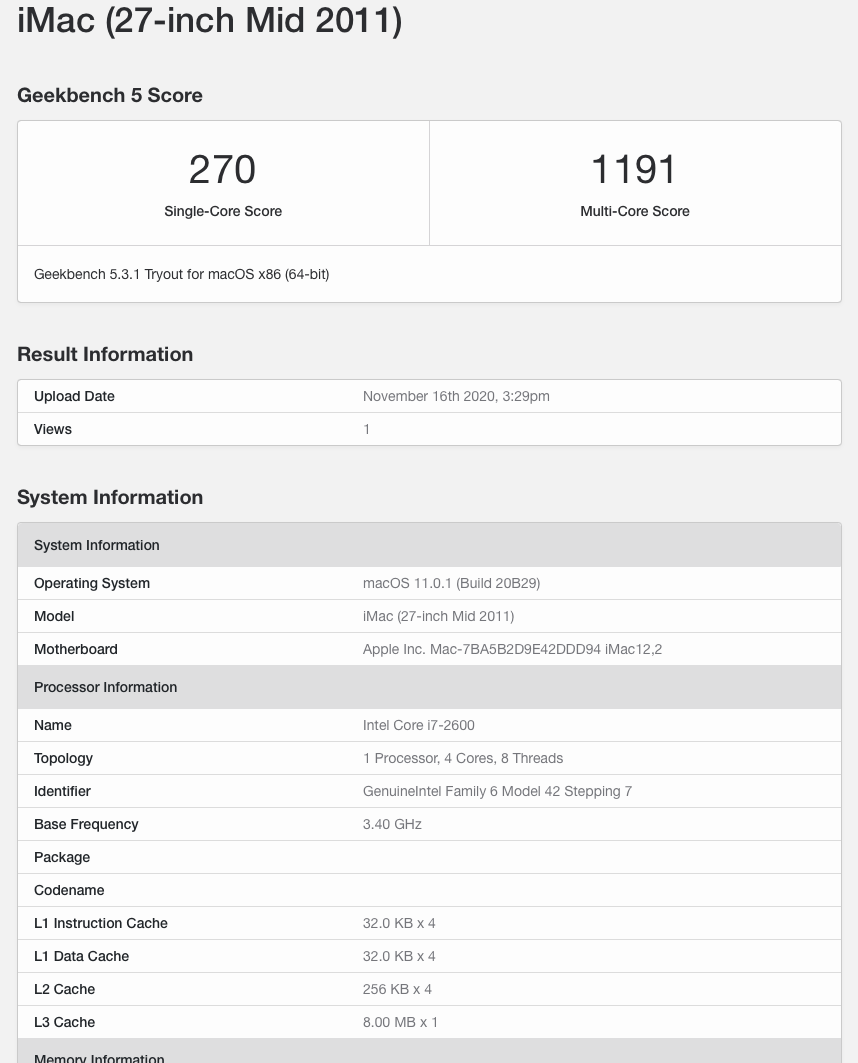Click the L3 Cache value 8.00 MB x 1
The image size is (858, 1063).
coord(400,1022)
